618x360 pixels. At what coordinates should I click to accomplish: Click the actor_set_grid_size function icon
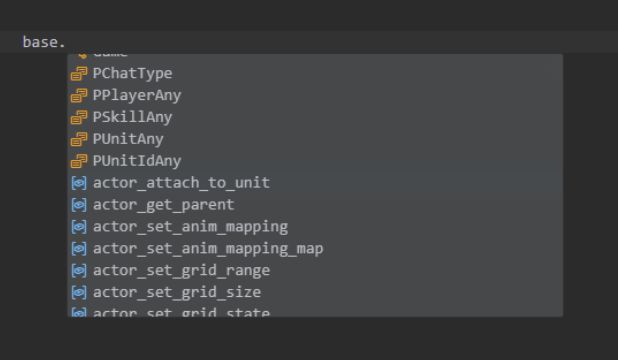pos(79,293)
